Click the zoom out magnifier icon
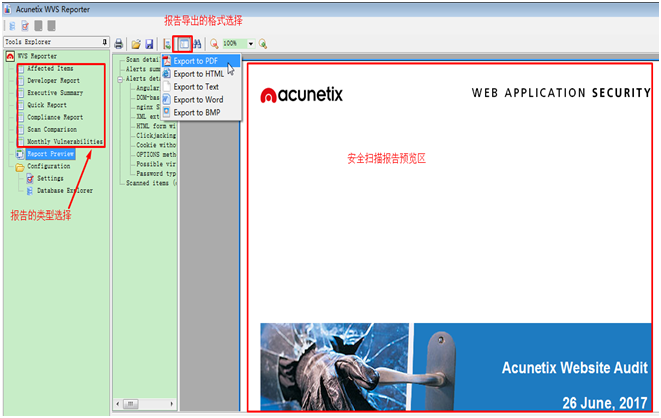The width and height of the screenshot is (661, 418). point(214,44)
